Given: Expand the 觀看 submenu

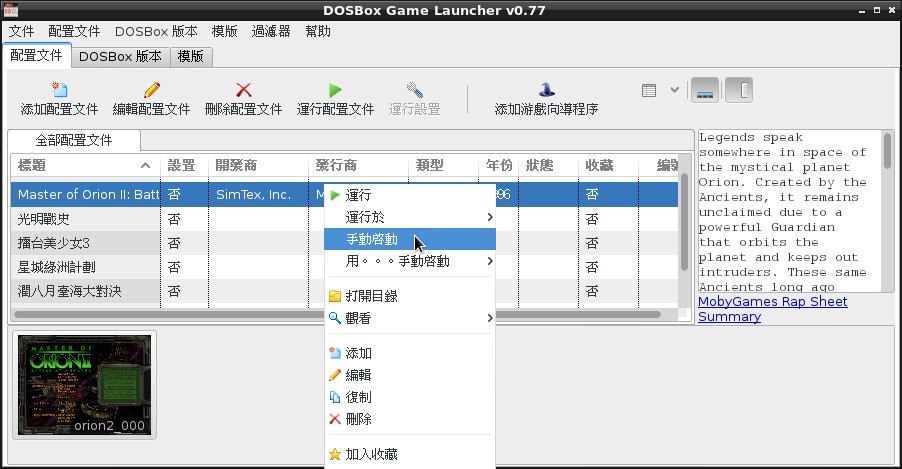Looking at the screenshot, I should point(410,318).
